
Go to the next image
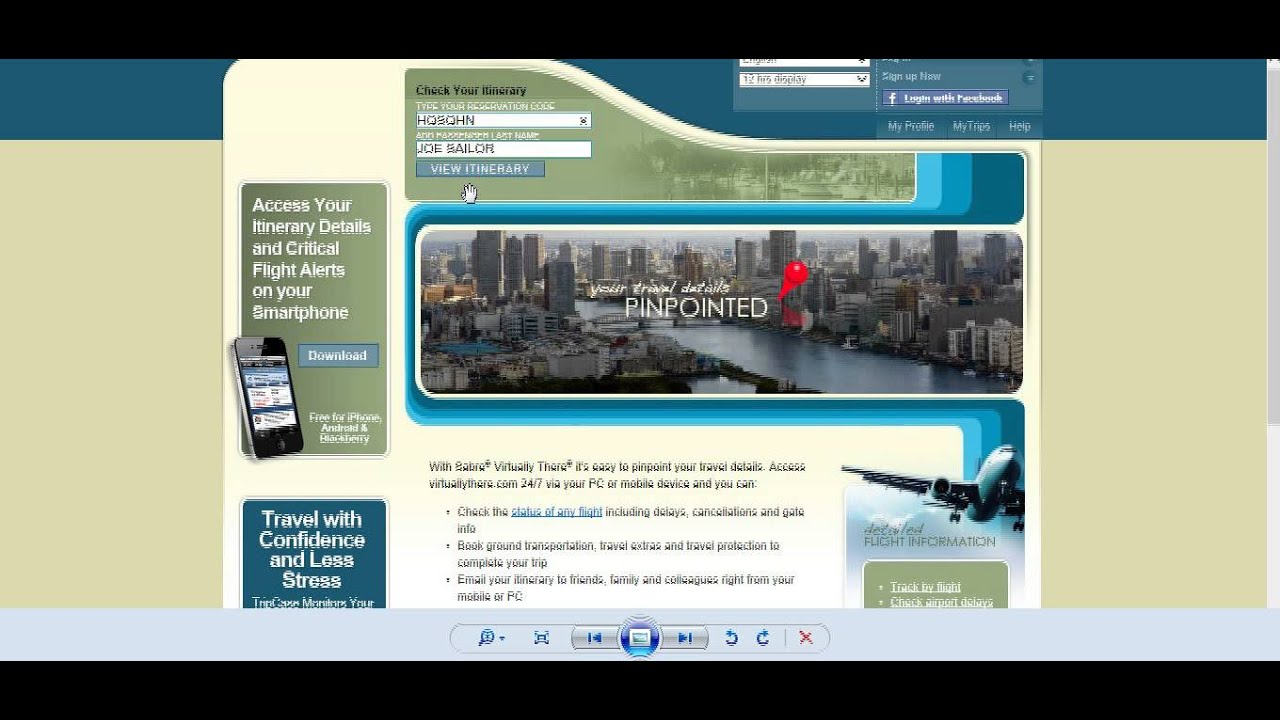pyautogui.click(x=686, y=638)
